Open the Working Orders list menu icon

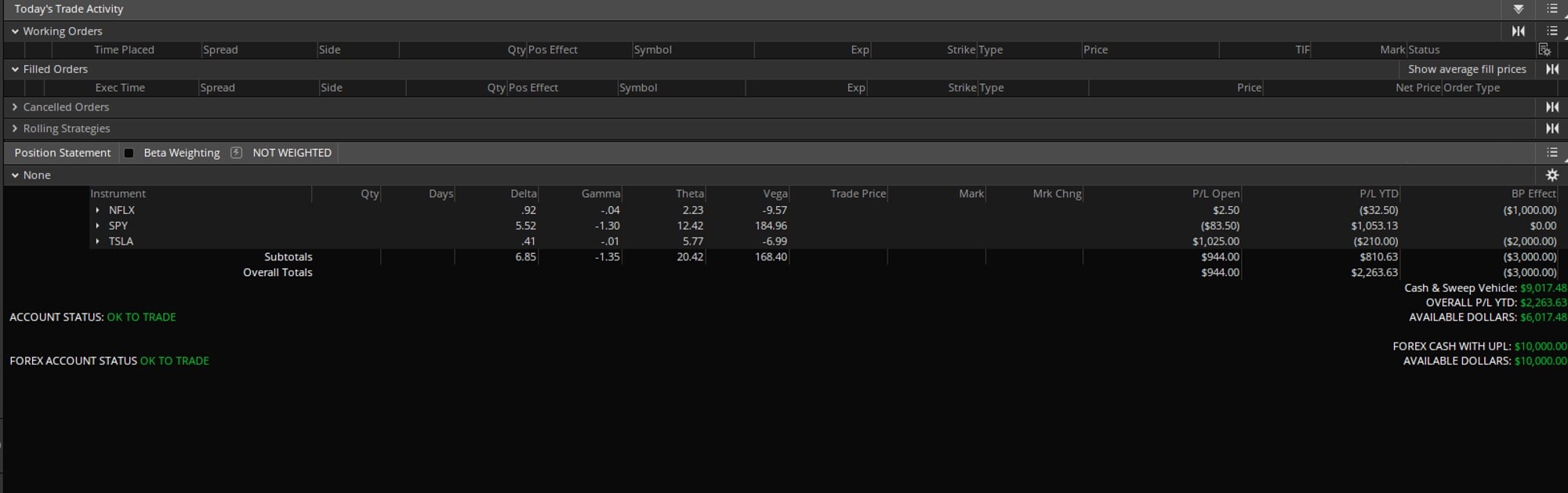(1552, 31)
